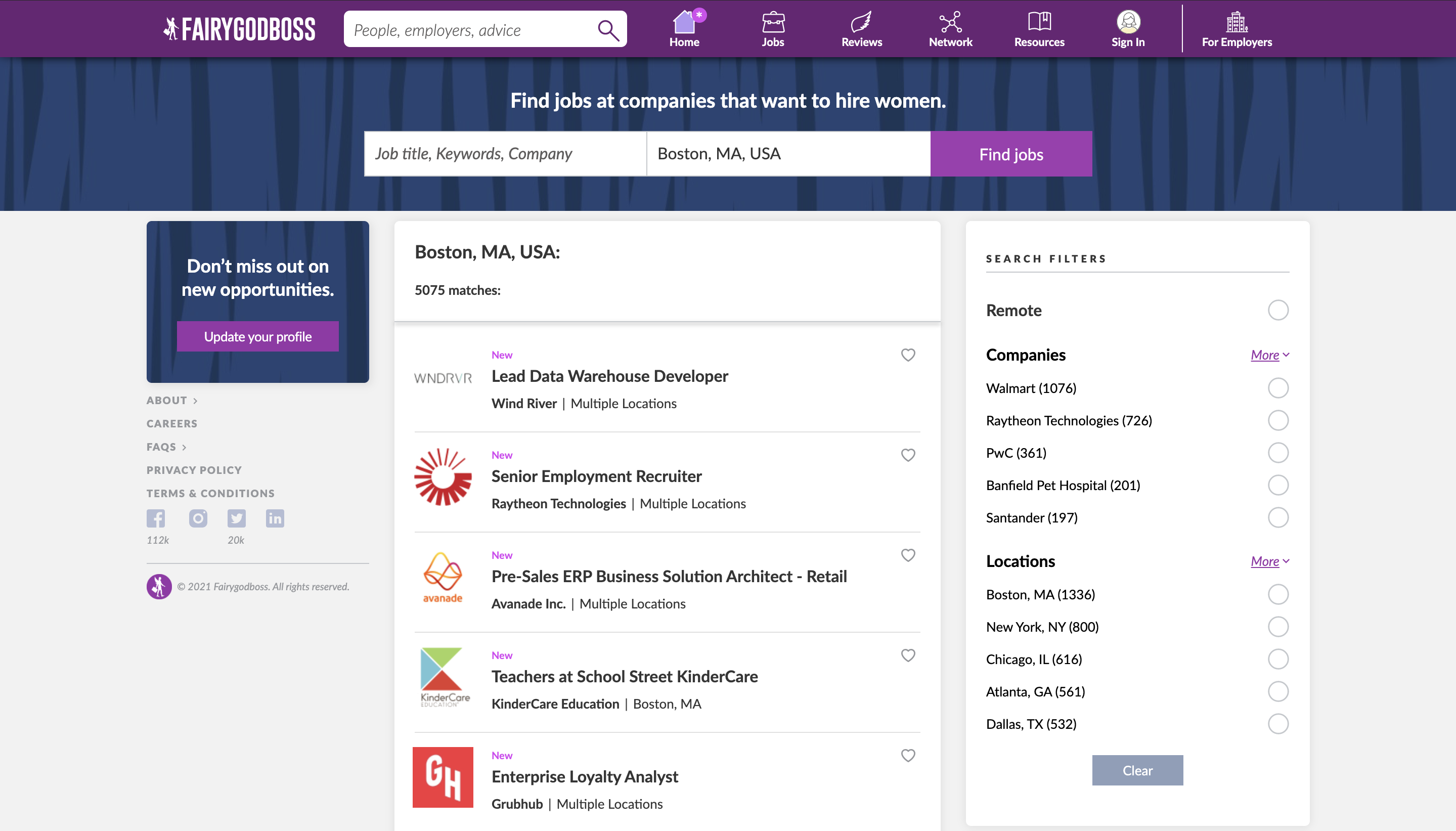The image size is (1456, 831).
Task: Toggle the Remote filter
Action: coord(1278,311)
